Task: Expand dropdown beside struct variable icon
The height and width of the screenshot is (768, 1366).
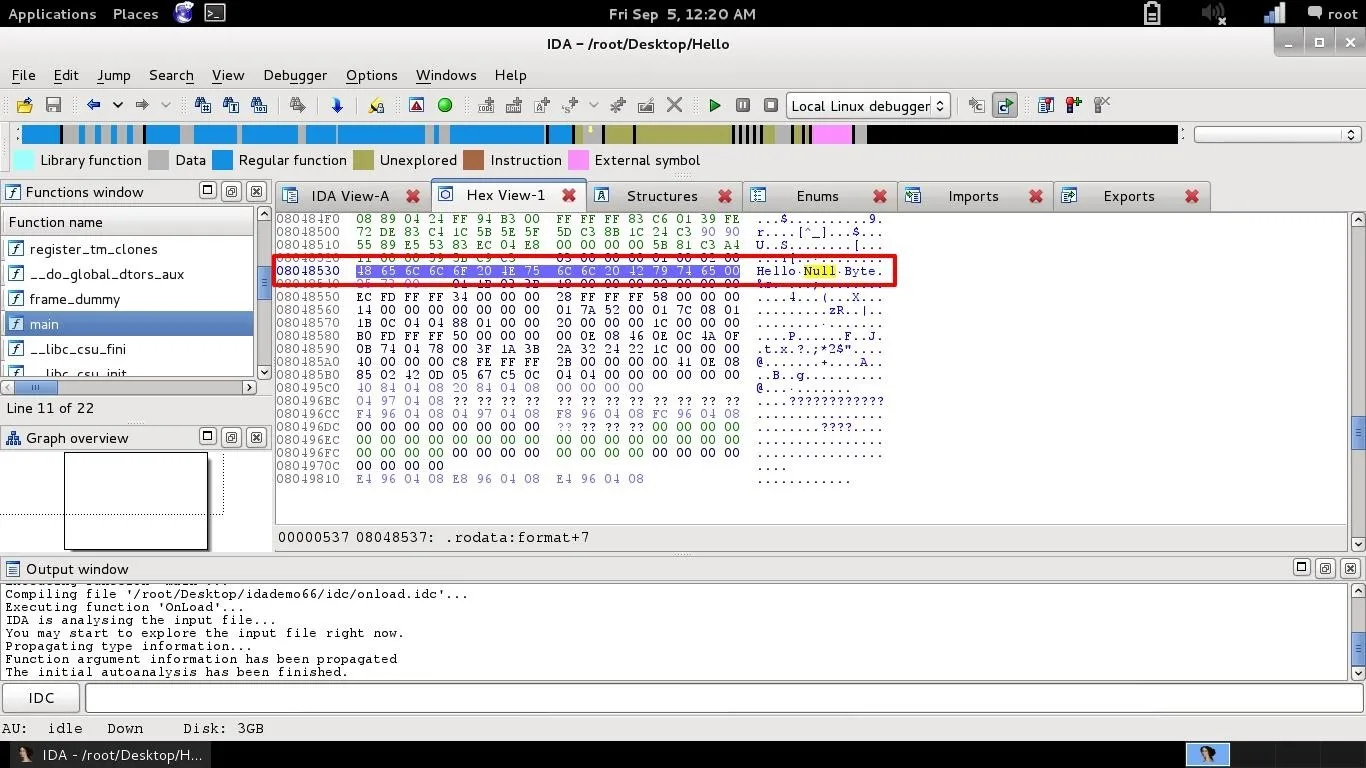Action: click(x=593, y=105)
